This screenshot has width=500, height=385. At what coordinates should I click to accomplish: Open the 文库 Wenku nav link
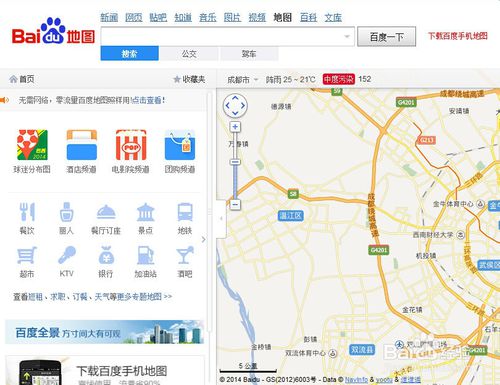click(333, 17)
